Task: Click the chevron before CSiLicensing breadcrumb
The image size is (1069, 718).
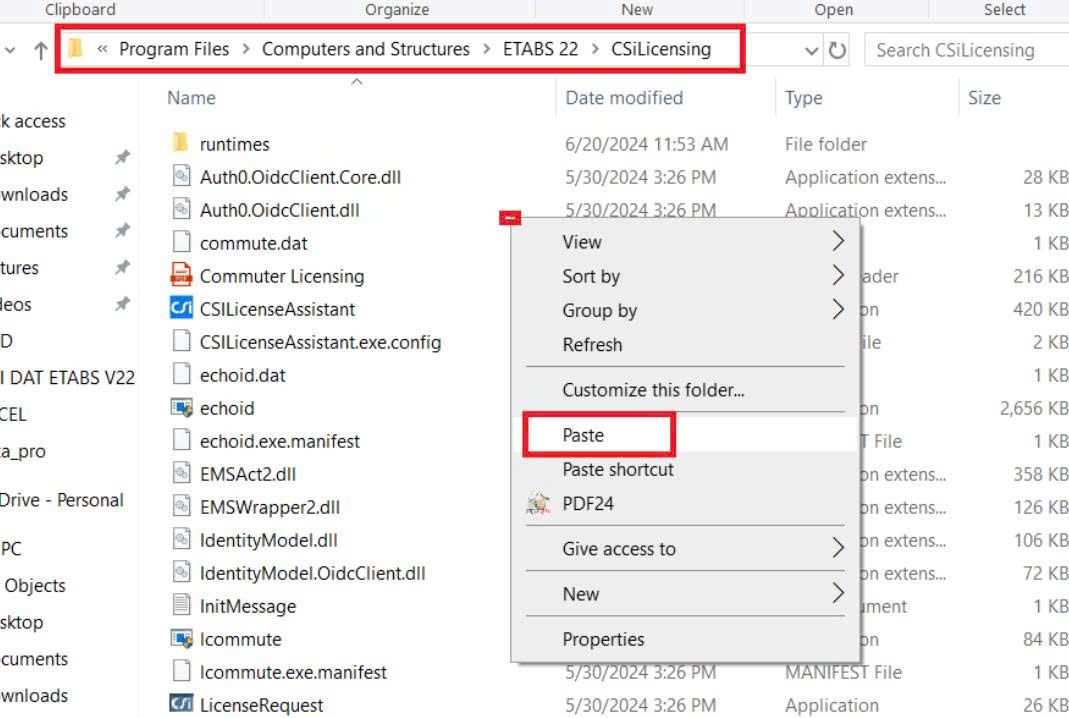Action: pos(595,49)
